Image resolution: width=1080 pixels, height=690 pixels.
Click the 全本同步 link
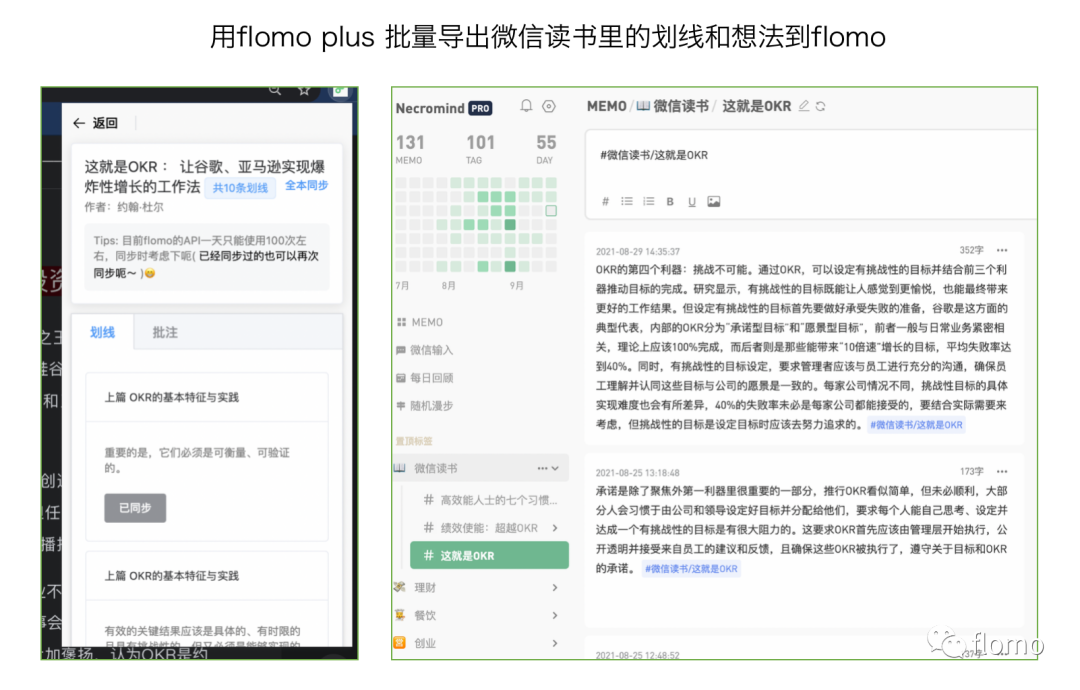click(307, 185)
